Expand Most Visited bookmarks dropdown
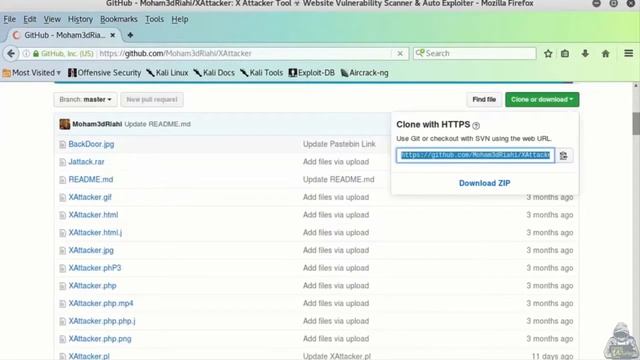 tap(32, 73)
